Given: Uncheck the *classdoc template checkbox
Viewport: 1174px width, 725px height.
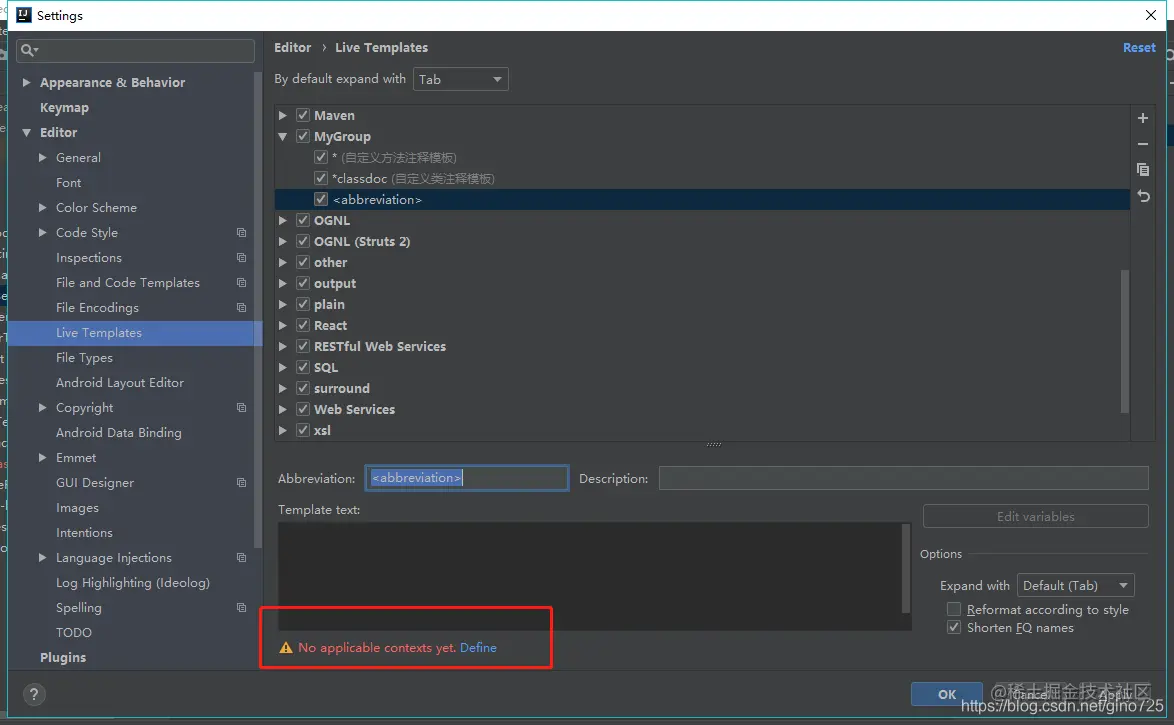Looking at the screenshot, I should coord(320,178).
